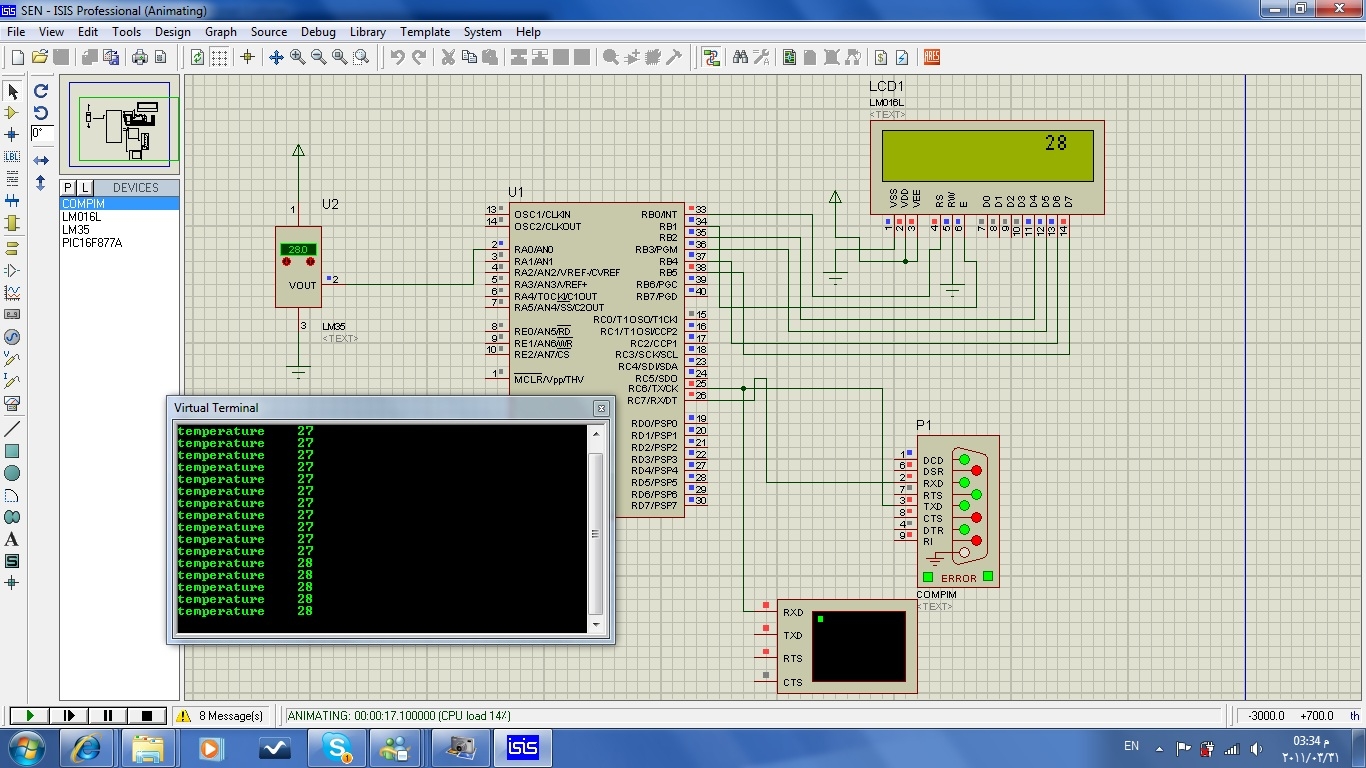Click the Mirror X horizontal flip icon
The width and height of the screenshot is (1366, 768).
[x=41, y=160]
